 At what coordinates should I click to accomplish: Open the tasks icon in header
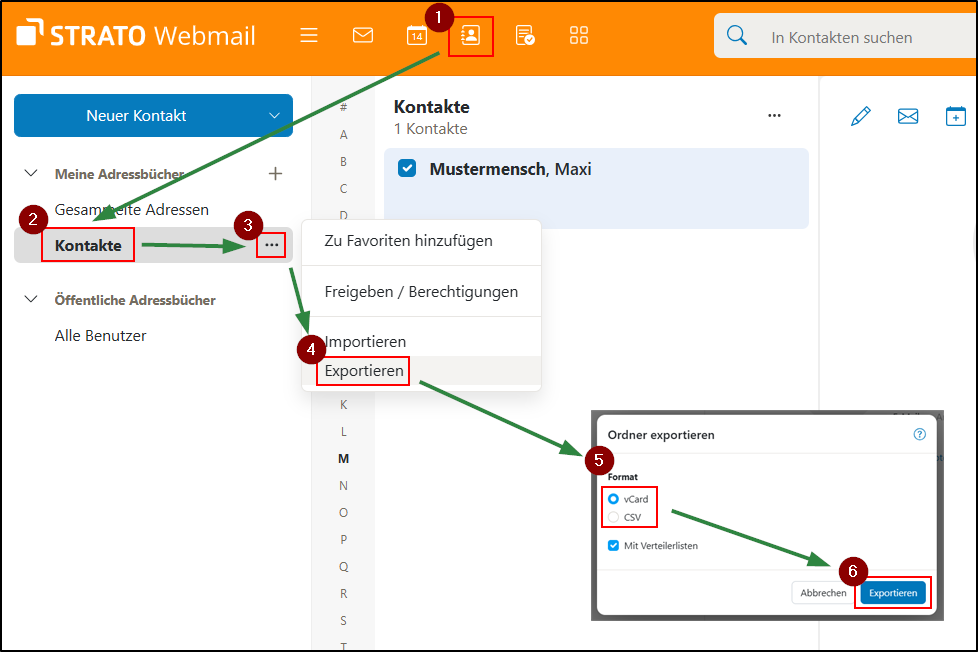(525, 36)
